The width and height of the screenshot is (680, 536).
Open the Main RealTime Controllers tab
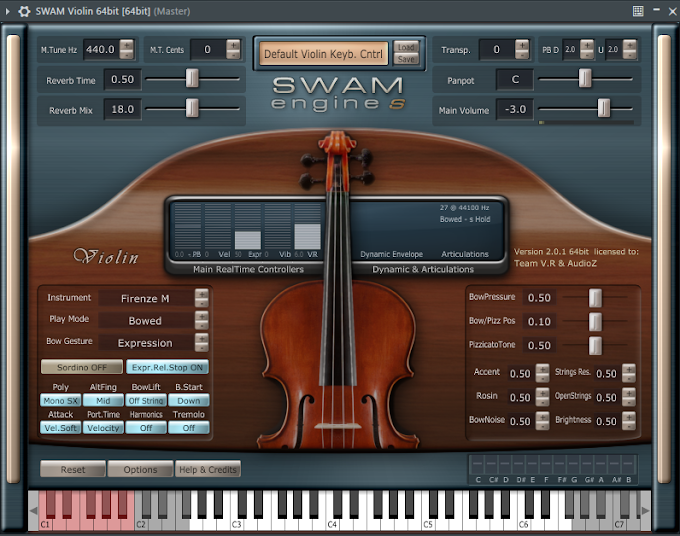pyautogui.click(x=248, y=269)
